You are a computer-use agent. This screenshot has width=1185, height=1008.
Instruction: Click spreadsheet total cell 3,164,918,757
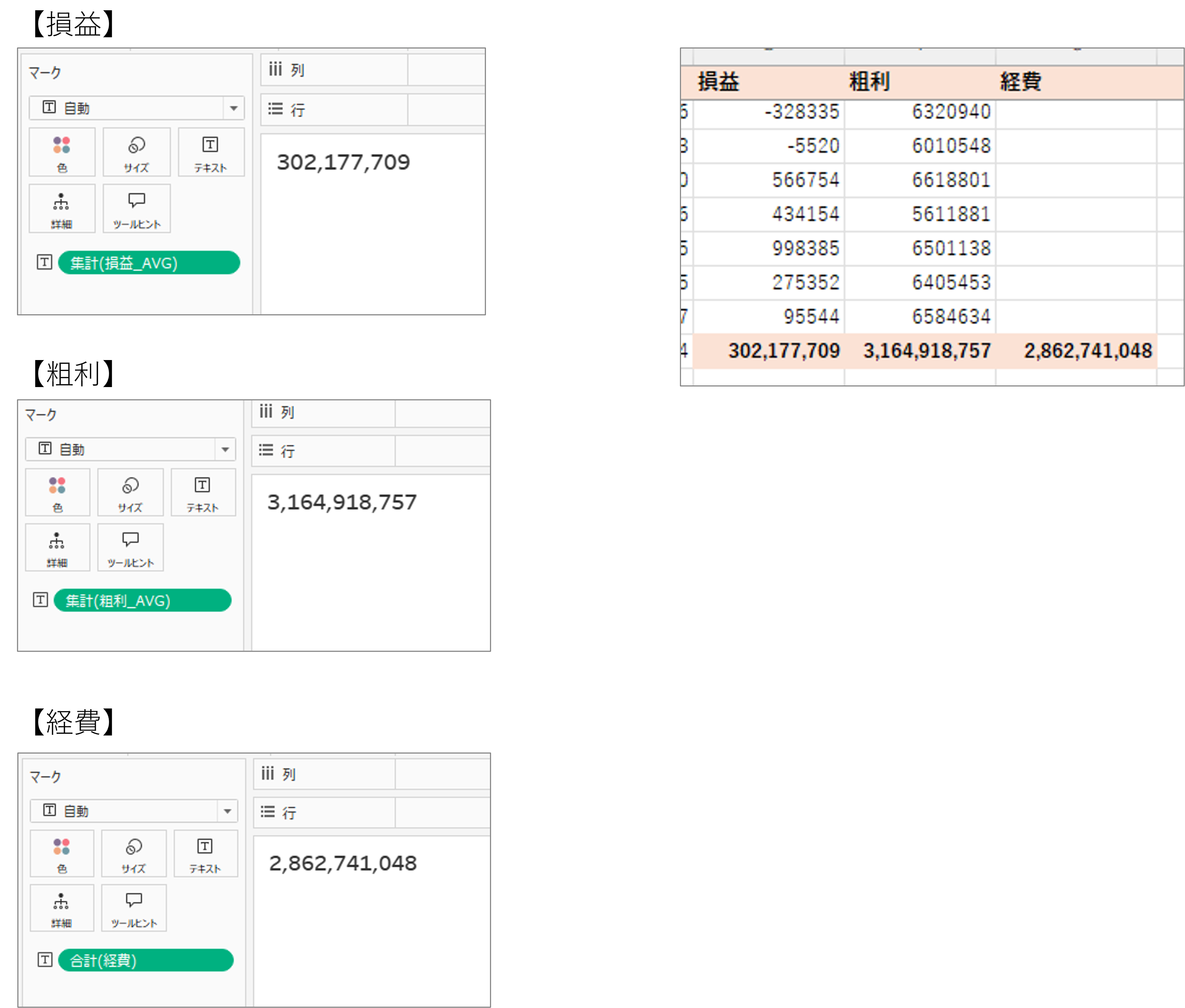tap(920, 351)
